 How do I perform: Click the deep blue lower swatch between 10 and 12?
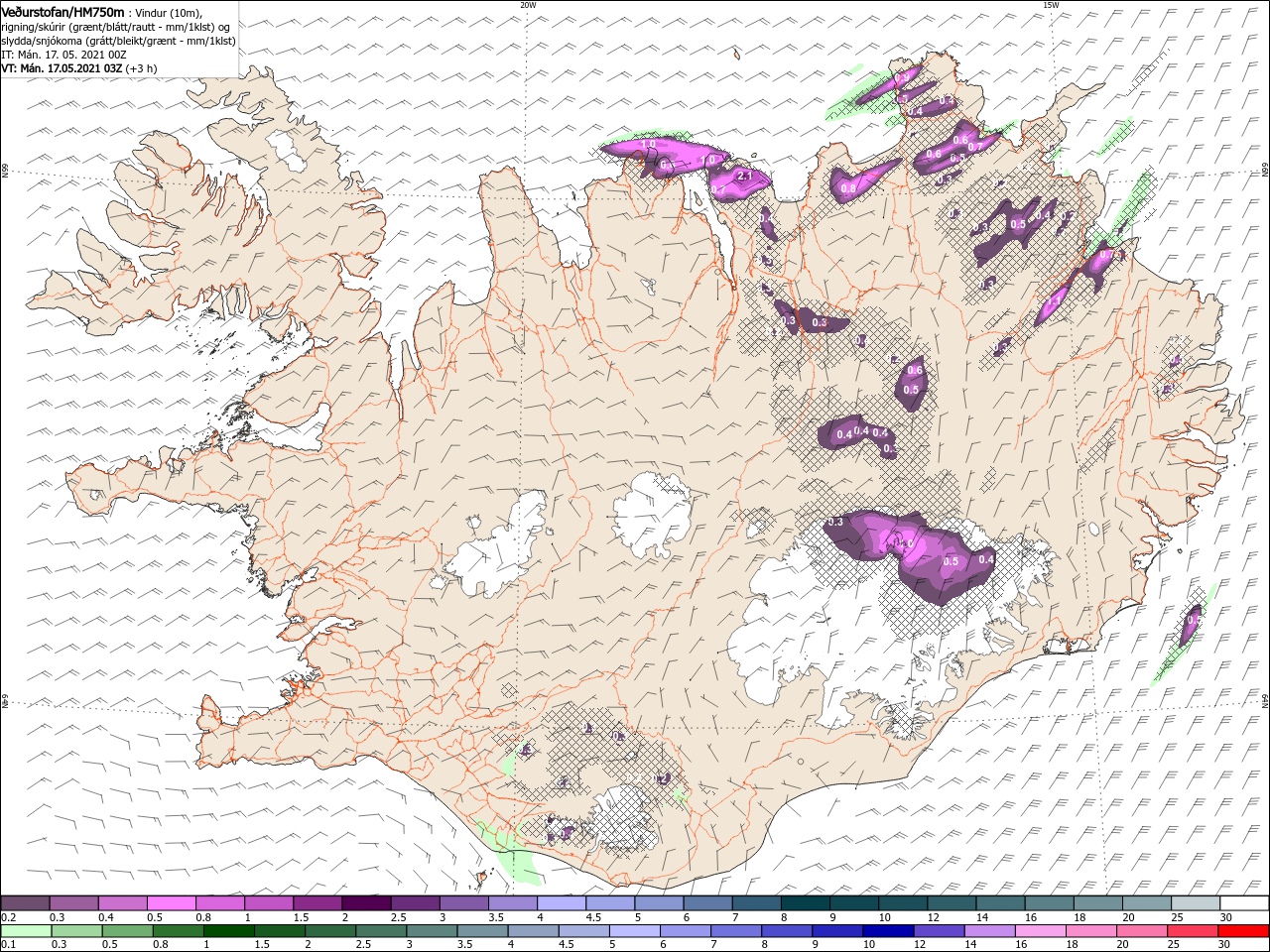tap(888, 931)
